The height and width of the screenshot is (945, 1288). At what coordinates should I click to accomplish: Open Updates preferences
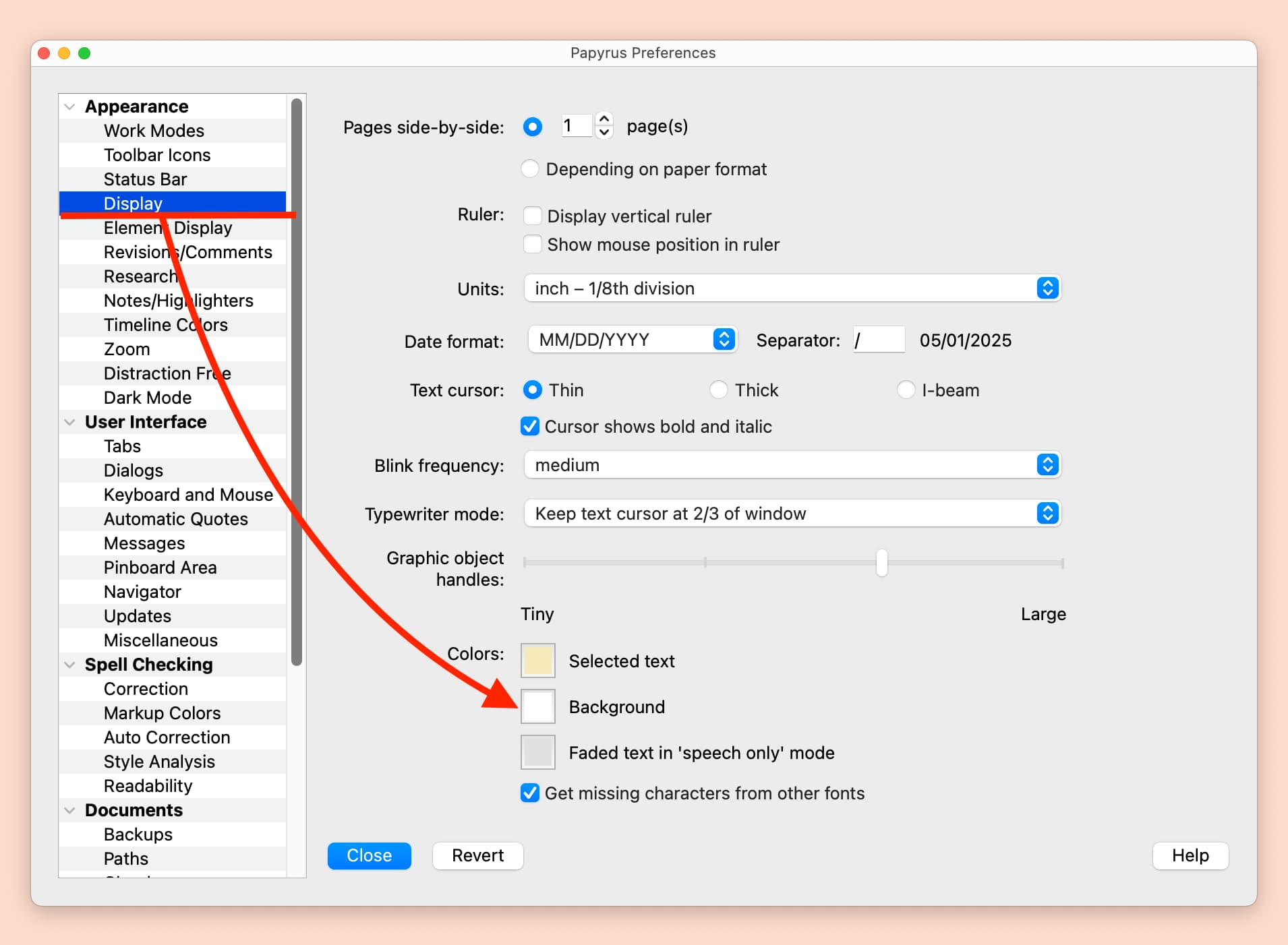(173, 616)
